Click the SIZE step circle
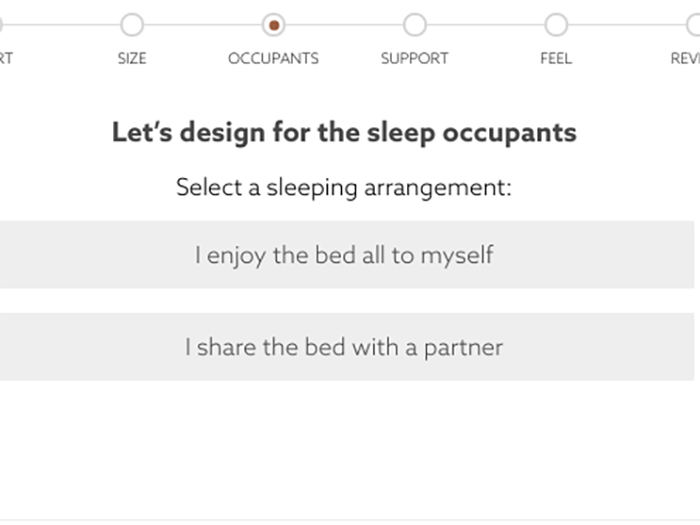Image resolution: width=700 pixels, height=525 pixels. pos(131,25)
